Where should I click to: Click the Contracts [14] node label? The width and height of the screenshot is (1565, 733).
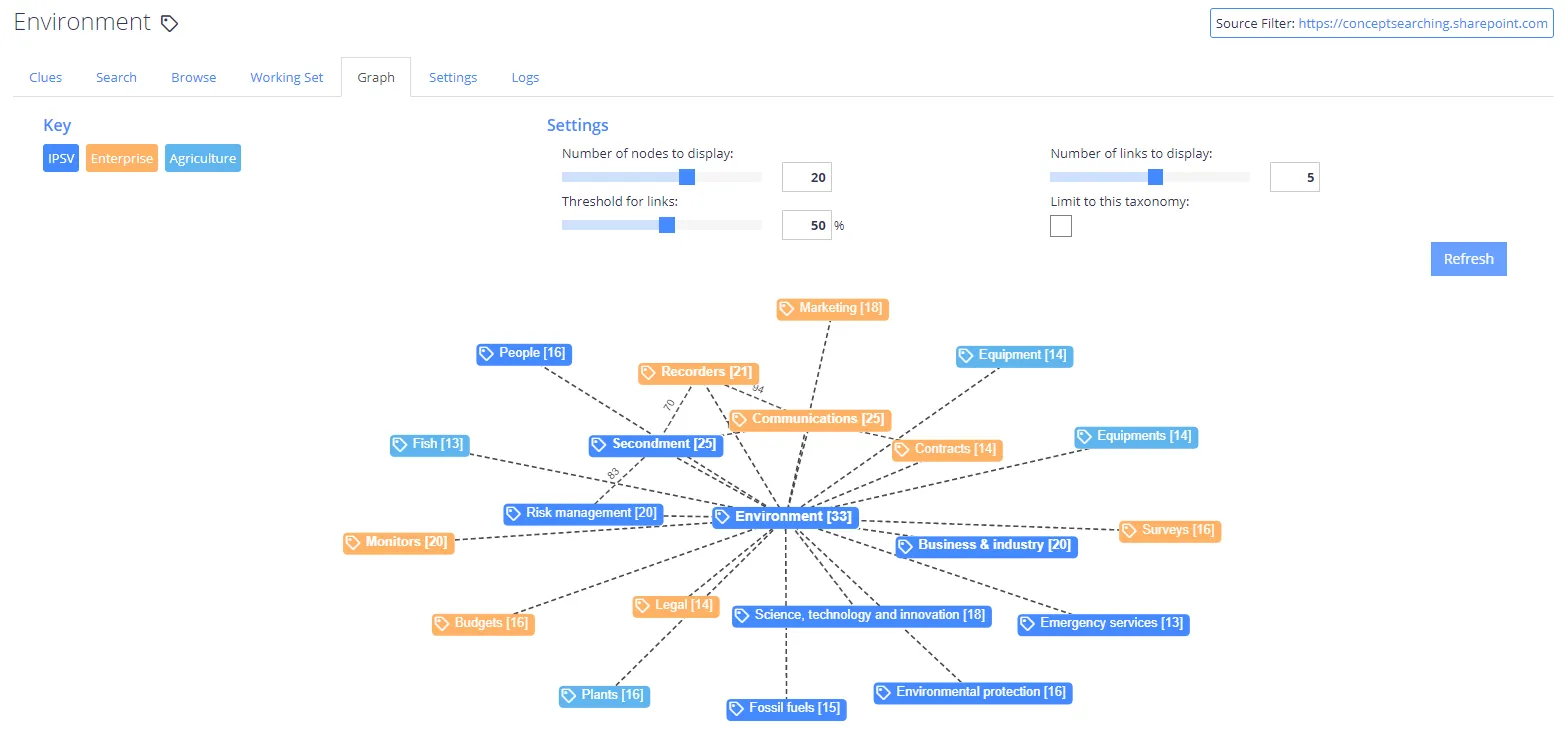pyautogui.click(x=955, y=449)
